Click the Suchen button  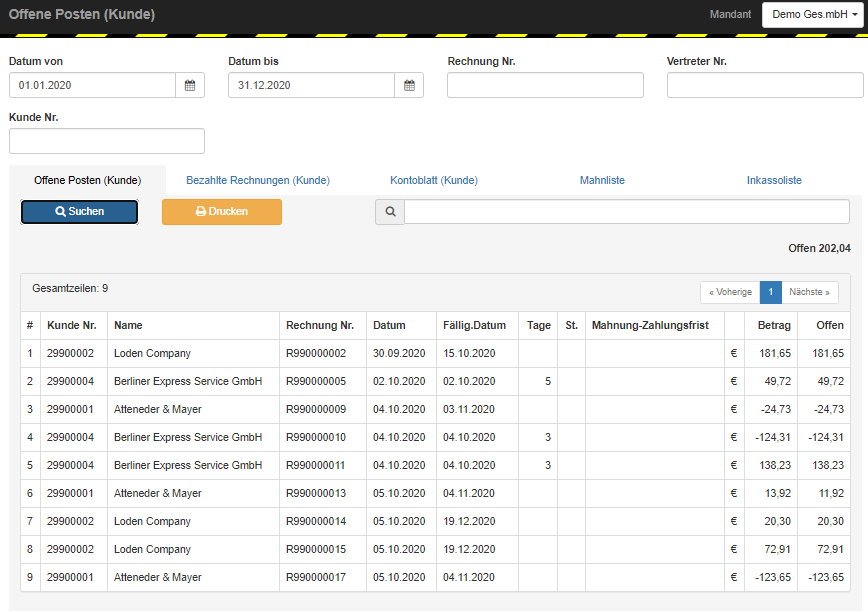tap(79, 212)
